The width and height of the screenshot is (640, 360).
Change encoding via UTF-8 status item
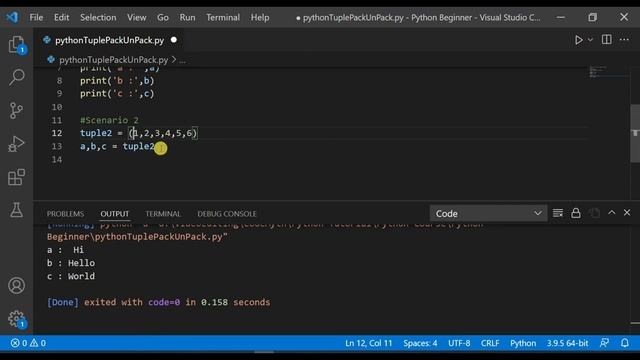[x=459, y=343]
